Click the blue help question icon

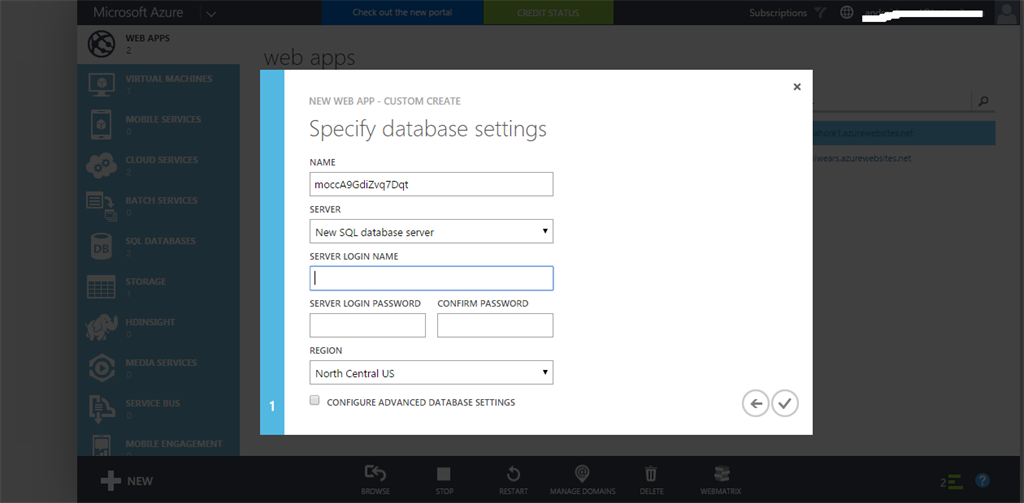[x=982, y=481]
